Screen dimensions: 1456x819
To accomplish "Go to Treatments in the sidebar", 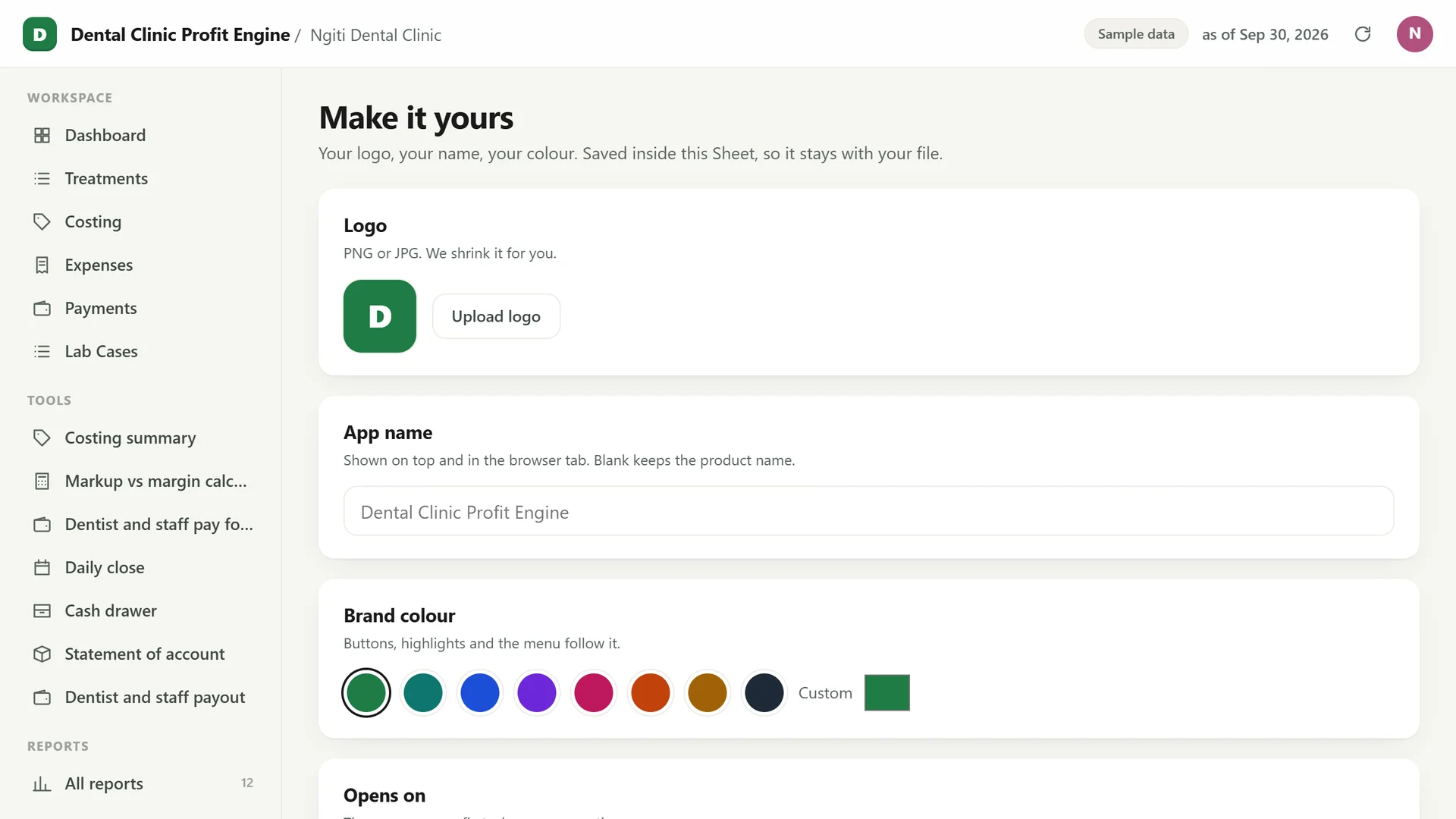I will point(140,178).
